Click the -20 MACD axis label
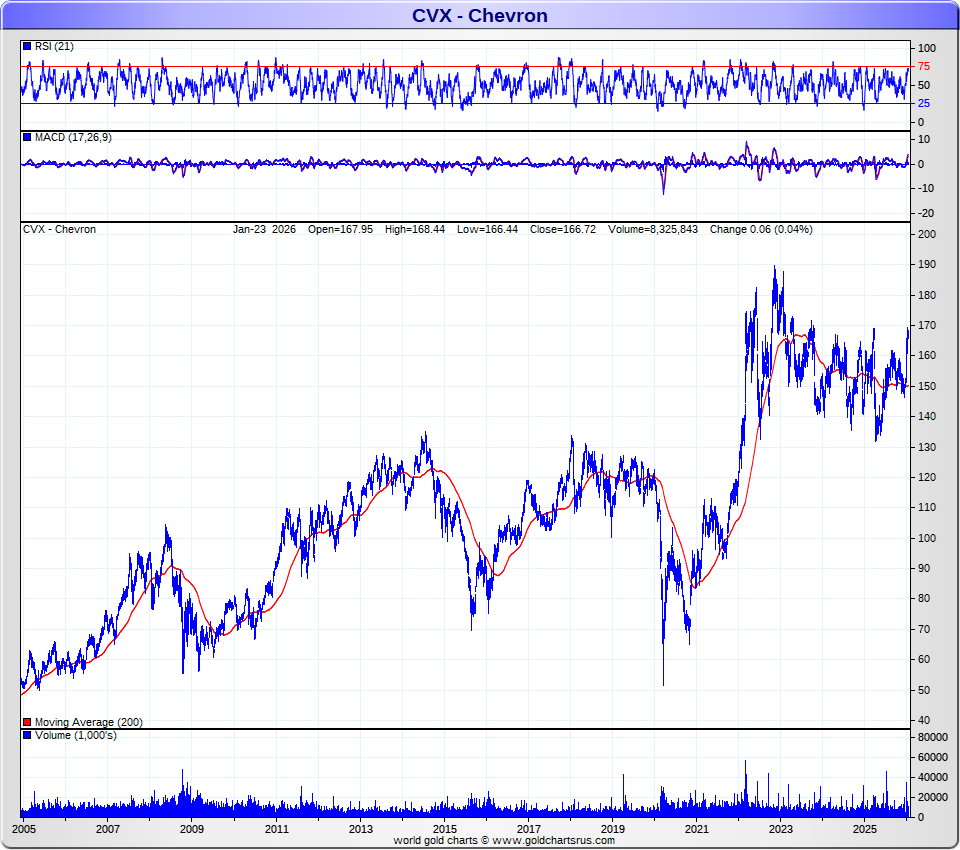The height and width of the screenshot is (850, 960). [x=926, y=214]
